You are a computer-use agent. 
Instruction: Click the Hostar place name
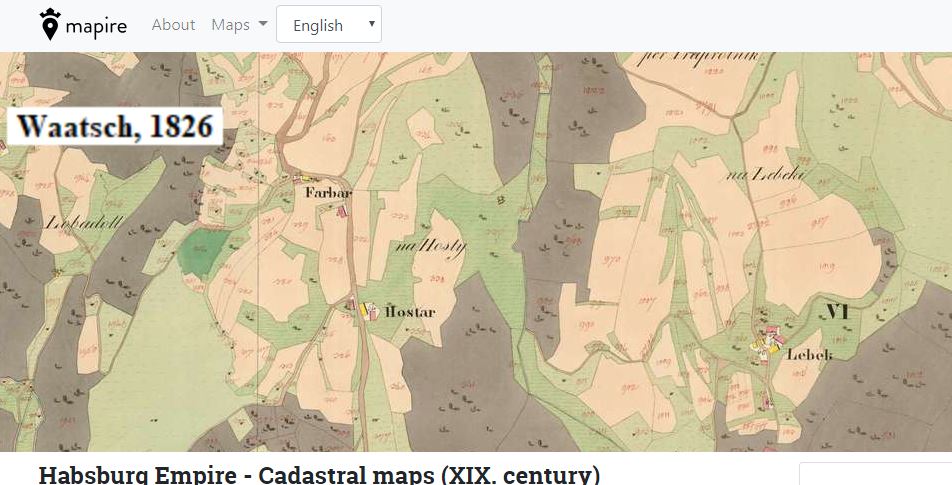coord(410,312)
